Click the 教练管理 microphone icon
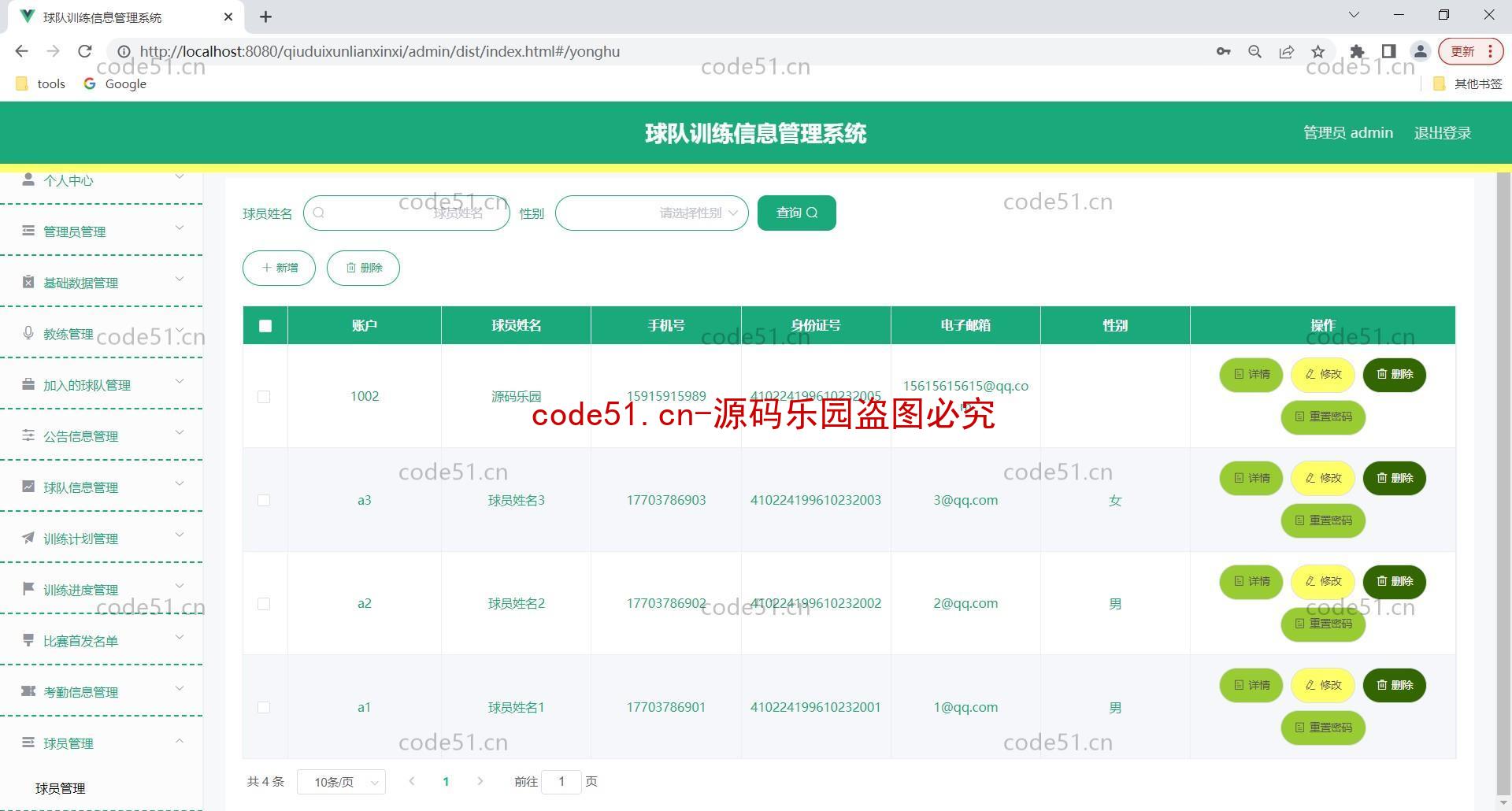 pyautogui.click(x=28, y=333)
